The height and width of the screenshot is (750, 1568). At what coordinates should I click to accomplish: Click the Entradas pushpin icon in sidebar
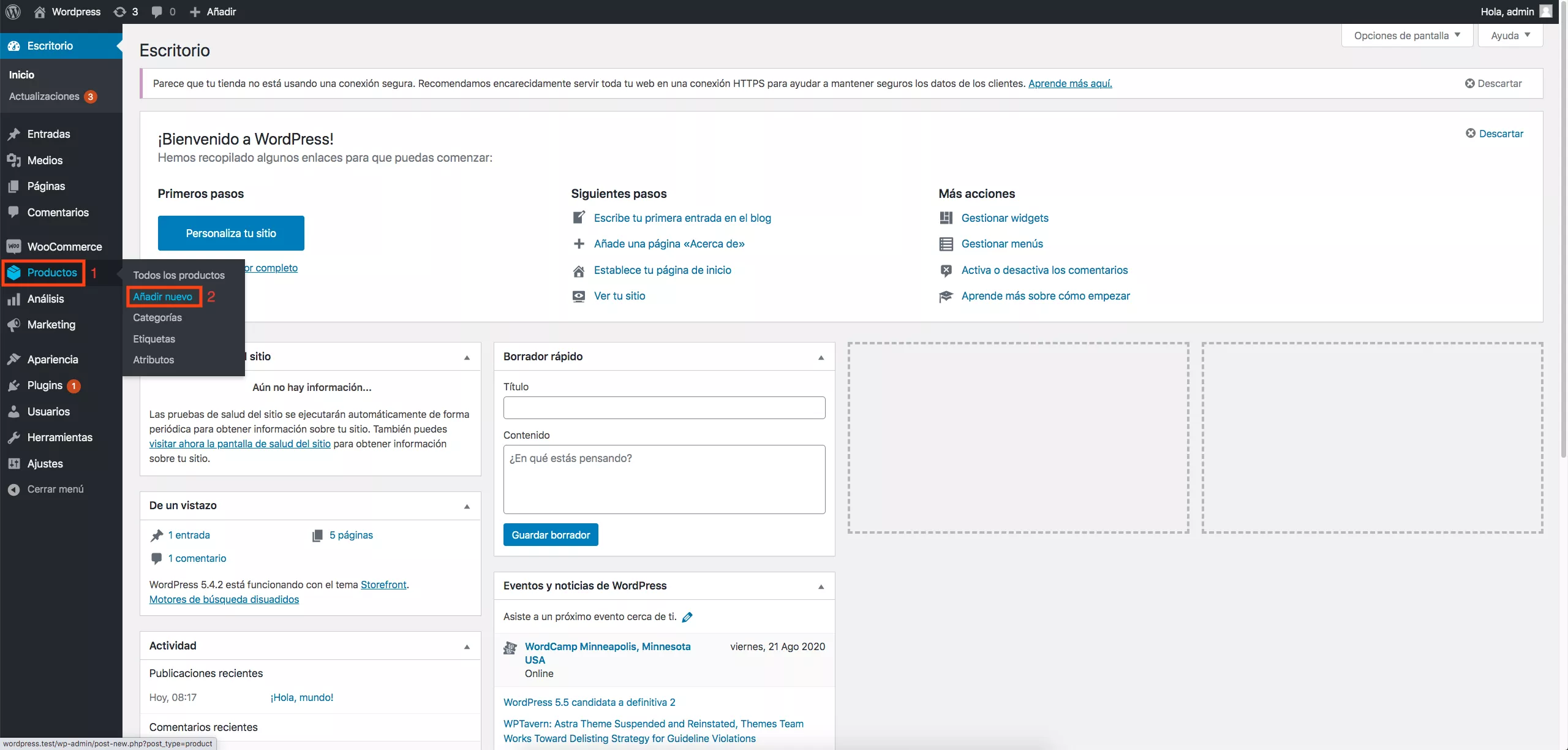tap(13, 134)
